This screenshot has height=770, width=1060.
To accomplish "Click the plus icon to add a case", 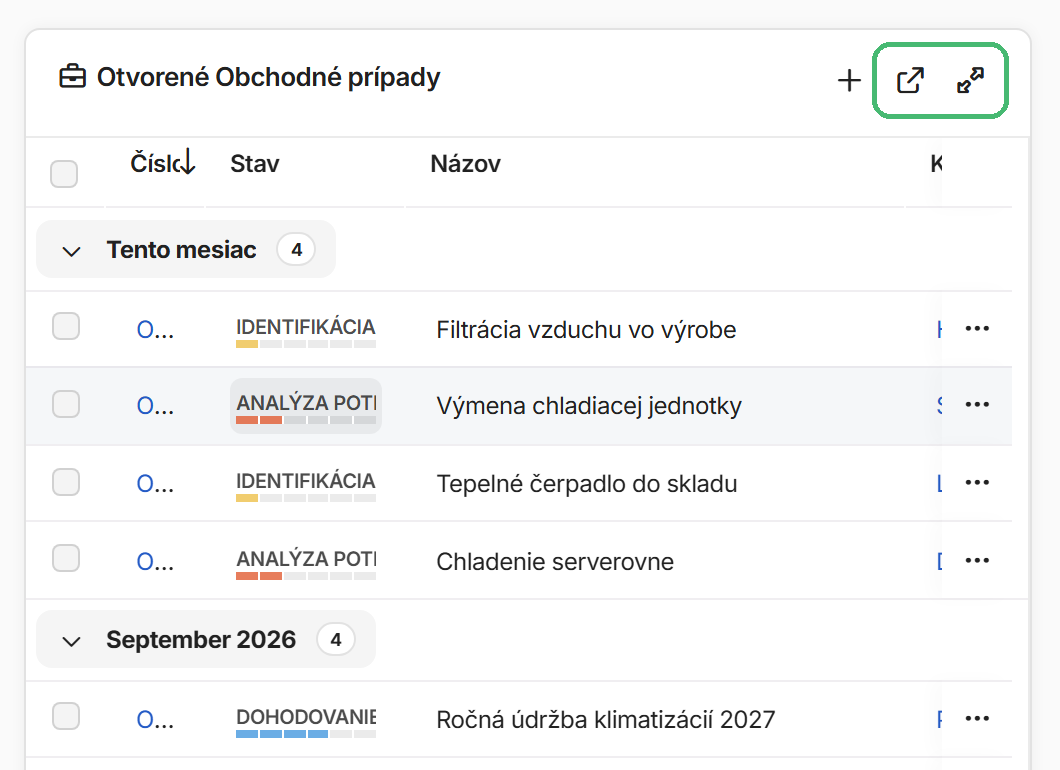I will click(849, 80).
